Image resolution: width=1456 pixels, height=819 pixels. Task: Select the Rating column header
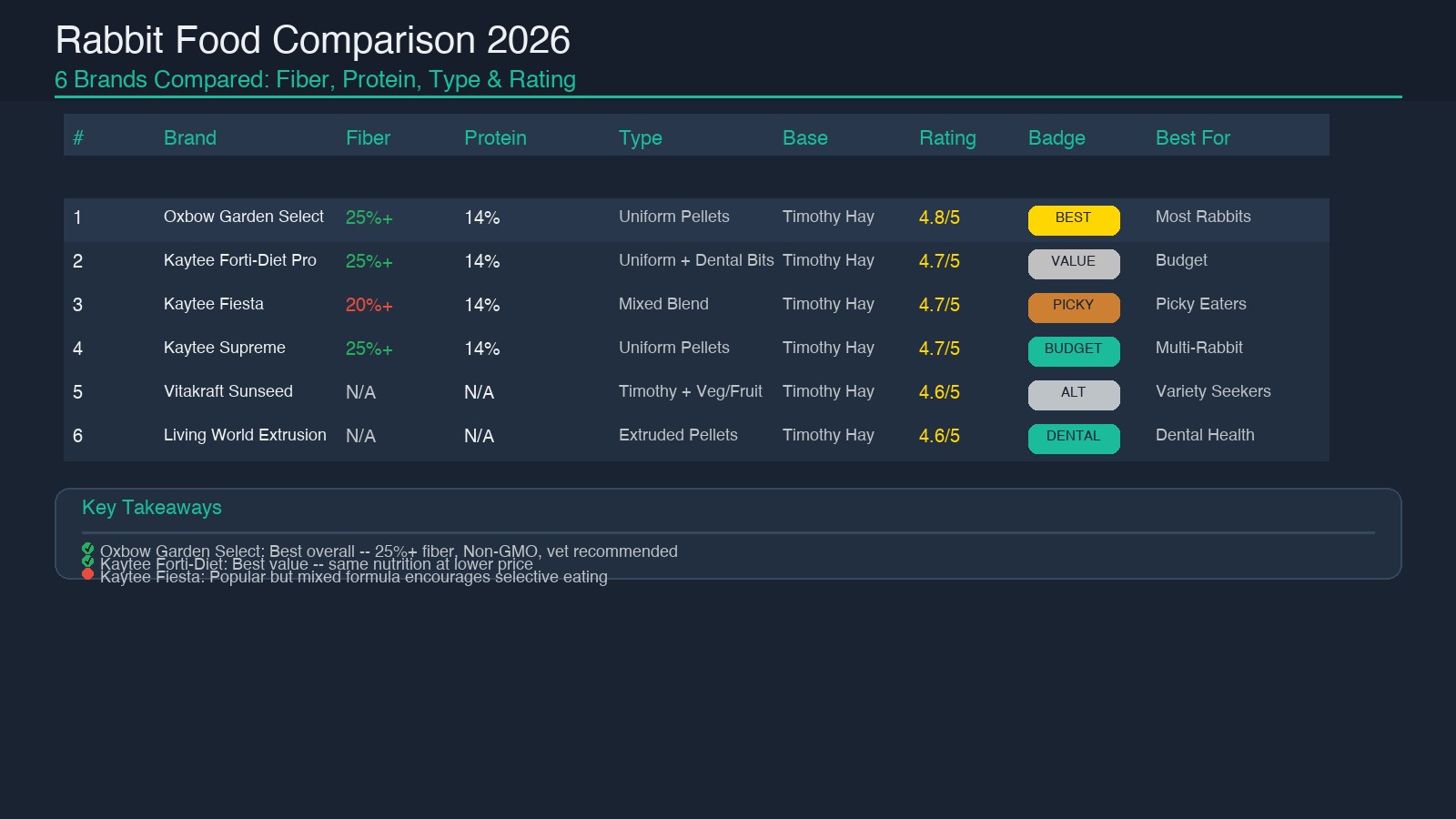947,138
